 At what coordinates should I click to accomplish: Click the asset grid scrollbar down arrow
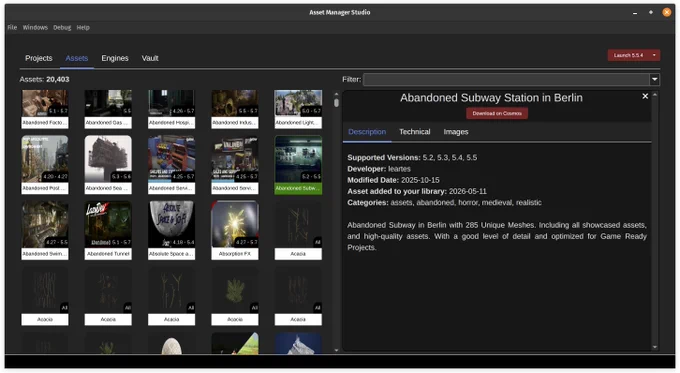coord(336,350)
